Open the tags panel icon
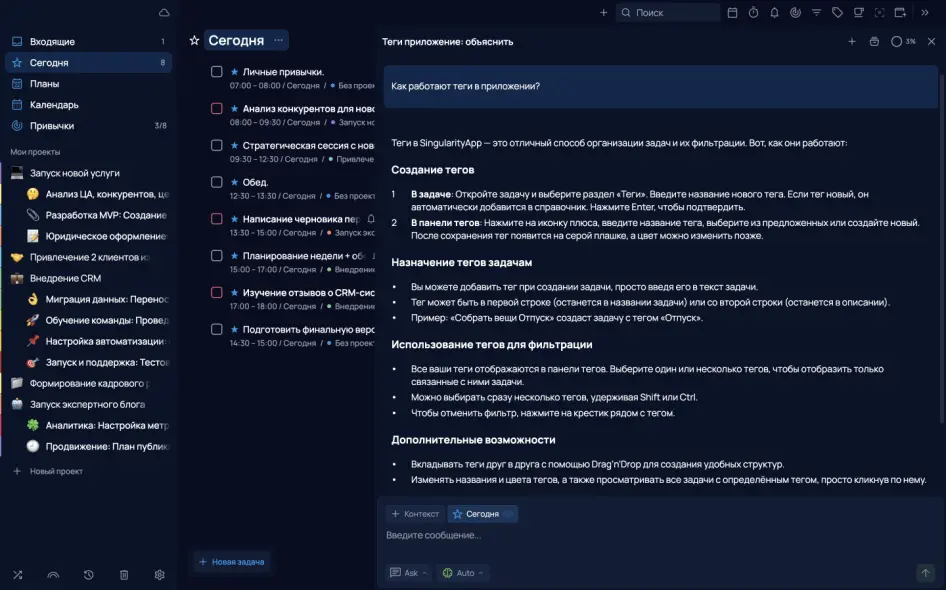Viewport: 946px width, 590px height. pyautogui.click(x=837, y=13)
